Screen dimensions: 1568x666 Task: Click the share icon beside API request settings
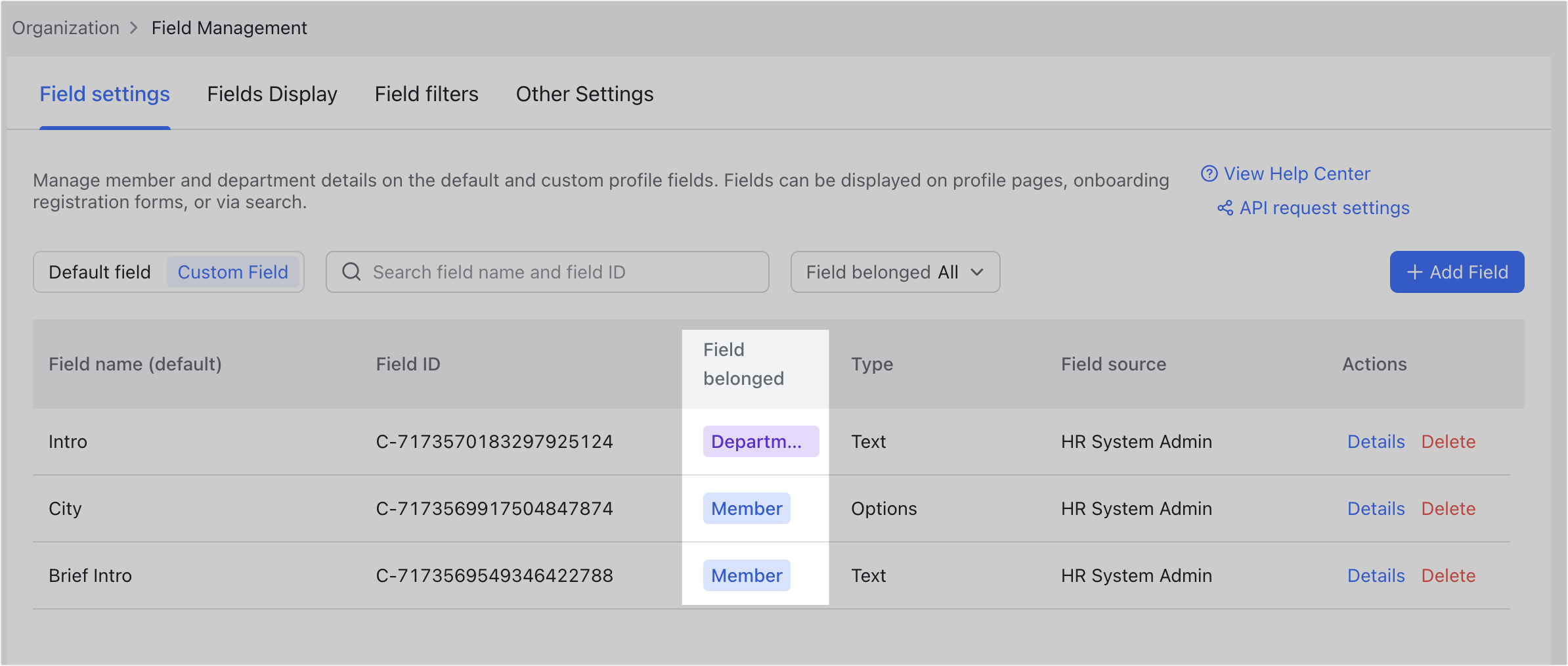coord(1224,208)
